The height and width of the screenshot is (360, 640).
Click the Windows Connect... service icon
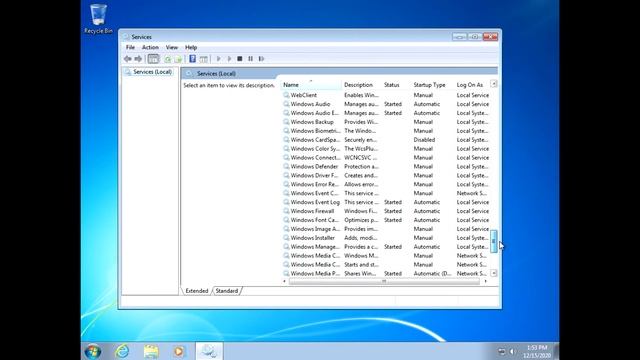pyautogui.click(x=286, y=158)
